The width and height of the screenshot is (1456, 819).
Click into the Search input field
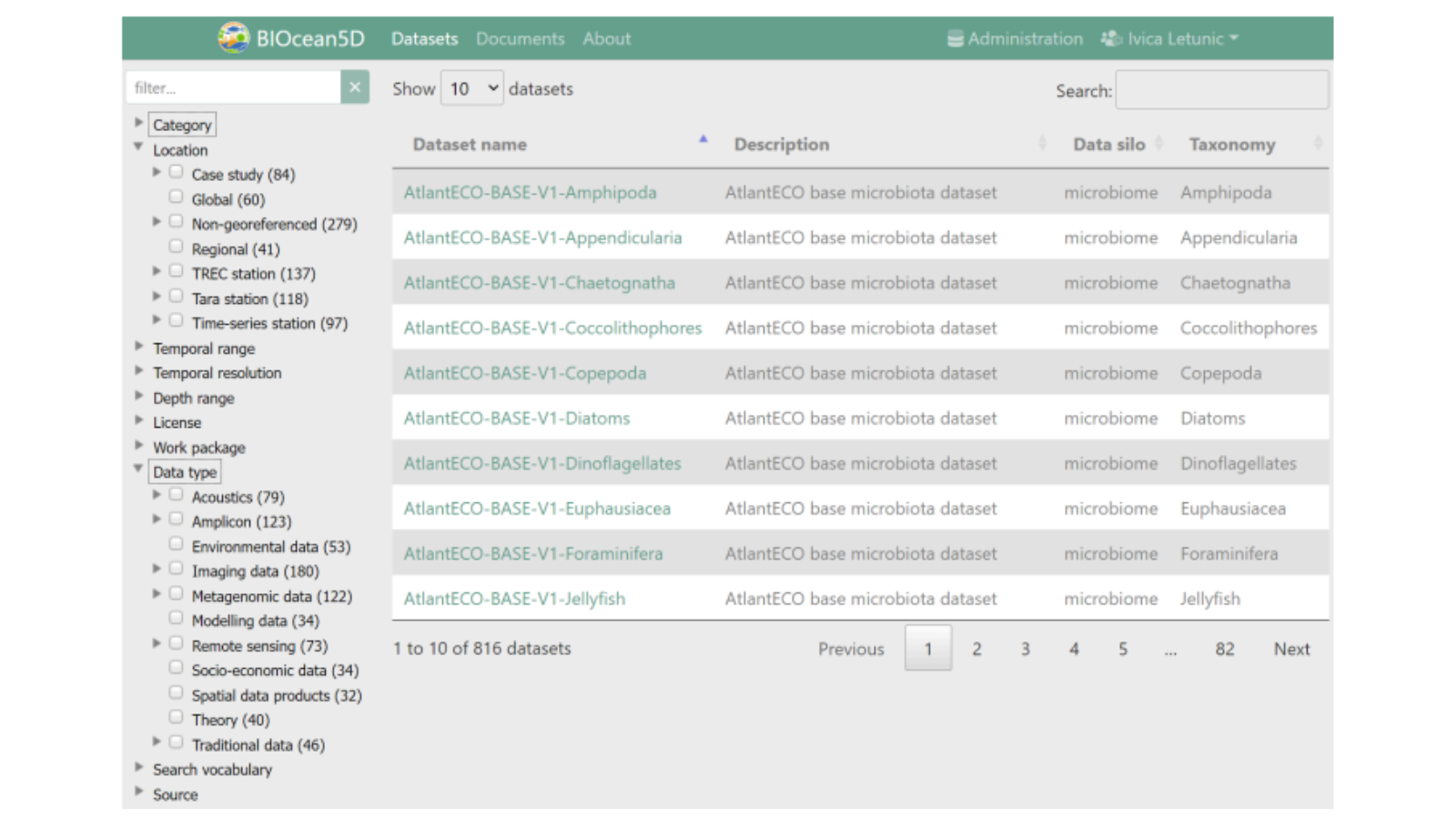(x=1221, y=90)
